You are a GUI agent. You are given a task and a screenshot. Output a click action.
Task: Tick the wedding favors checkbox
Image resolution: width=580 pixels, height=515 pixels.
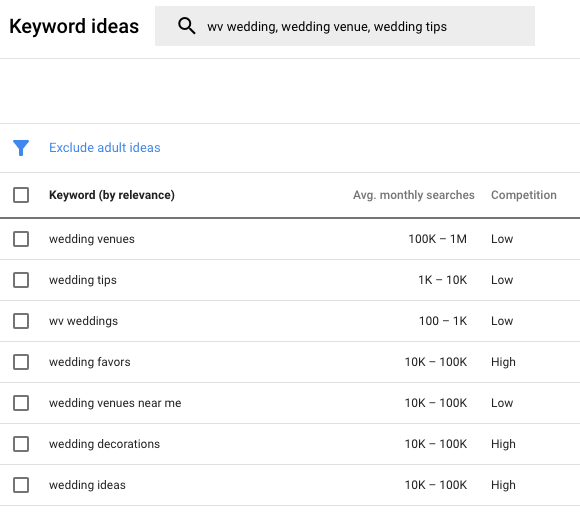pyautogui.click(x=21, y=362)
